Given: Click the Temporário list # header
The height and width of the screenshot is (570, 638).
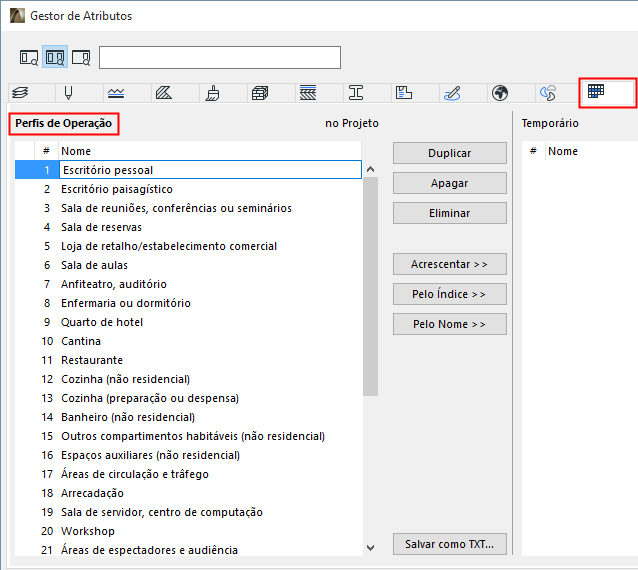Looking at the screenshot, I should click(x=533, y=151).
